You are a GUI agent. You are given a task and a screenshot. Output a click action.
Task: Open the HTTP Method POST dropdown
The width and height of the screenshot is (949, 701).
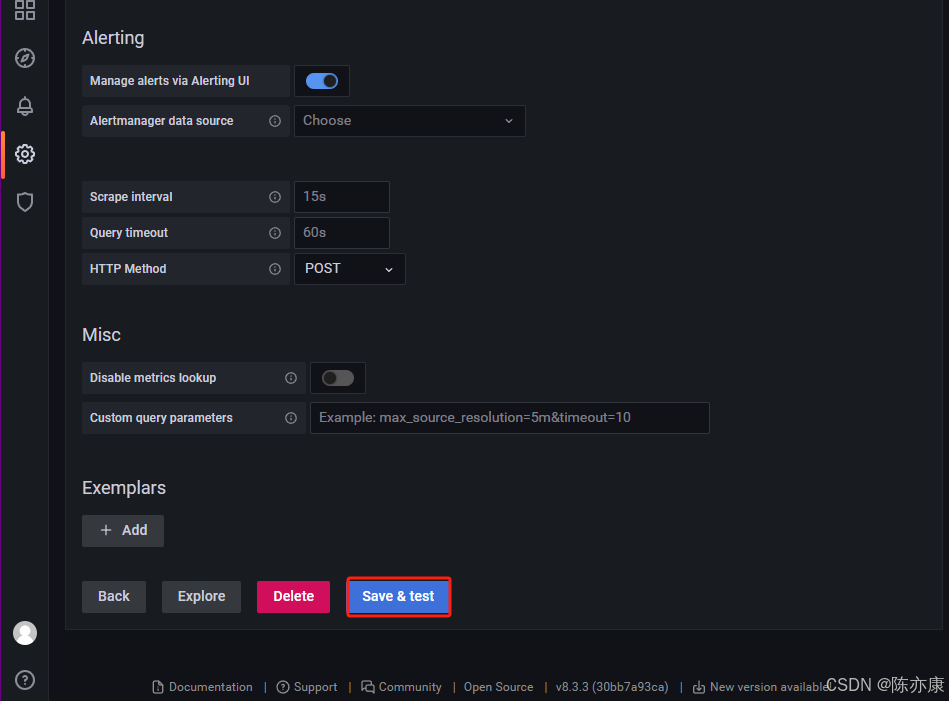pyautogui.click(x=350, y=269)
